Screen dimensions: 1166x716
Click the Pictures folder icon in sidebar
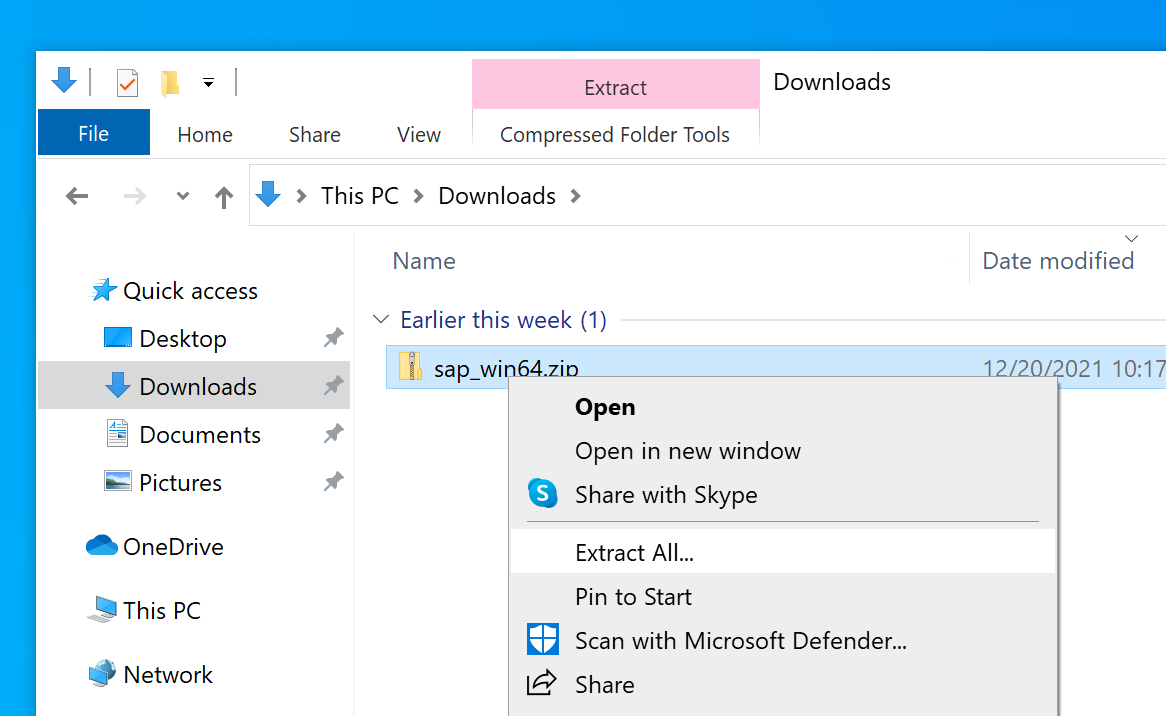(118, 482)
